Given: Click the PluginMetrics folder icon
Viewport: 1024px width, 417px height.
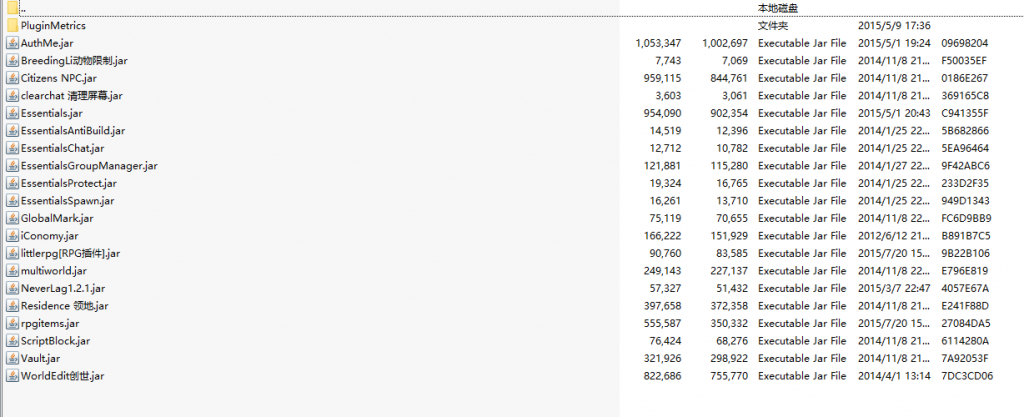Looking at the screenshot, I should click(12, 25).
